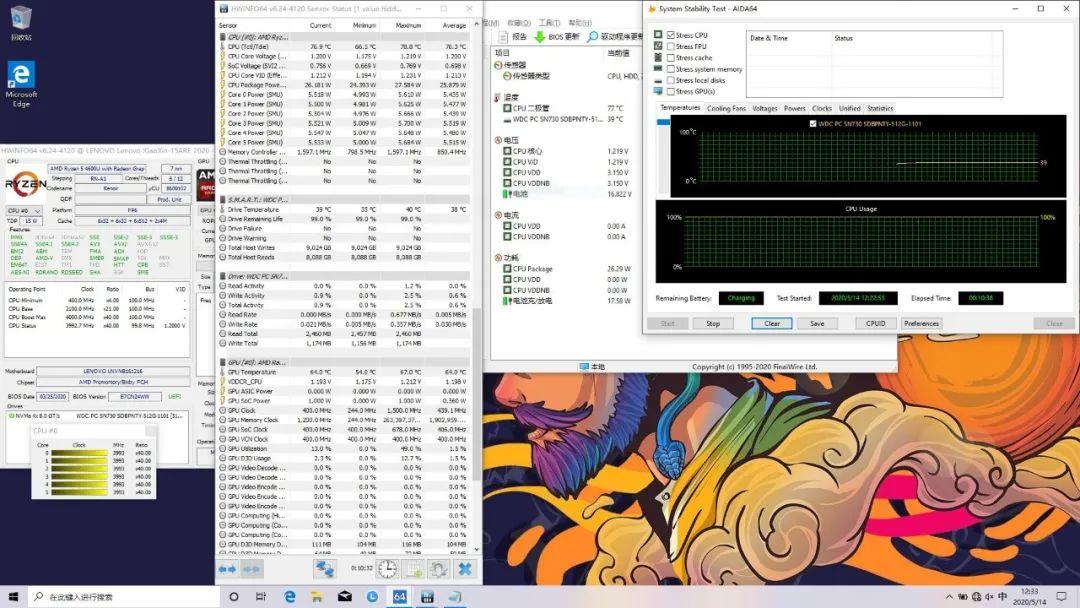Image resolution: width=1080 pixels, height=608 pixels.
Task: Enable the Stress FPU checkbox
Action: (670, 46)
